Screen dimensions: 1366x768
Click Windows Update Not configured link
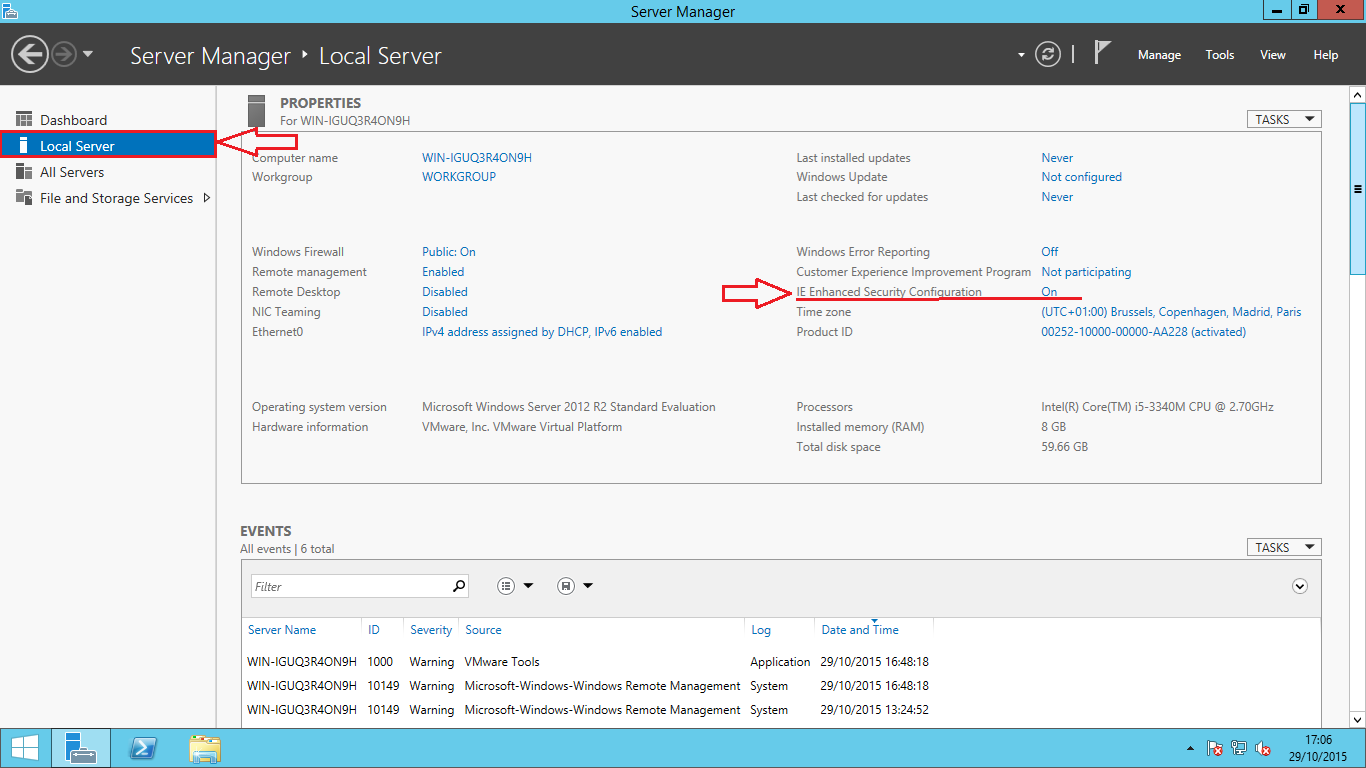(1081, 177)
